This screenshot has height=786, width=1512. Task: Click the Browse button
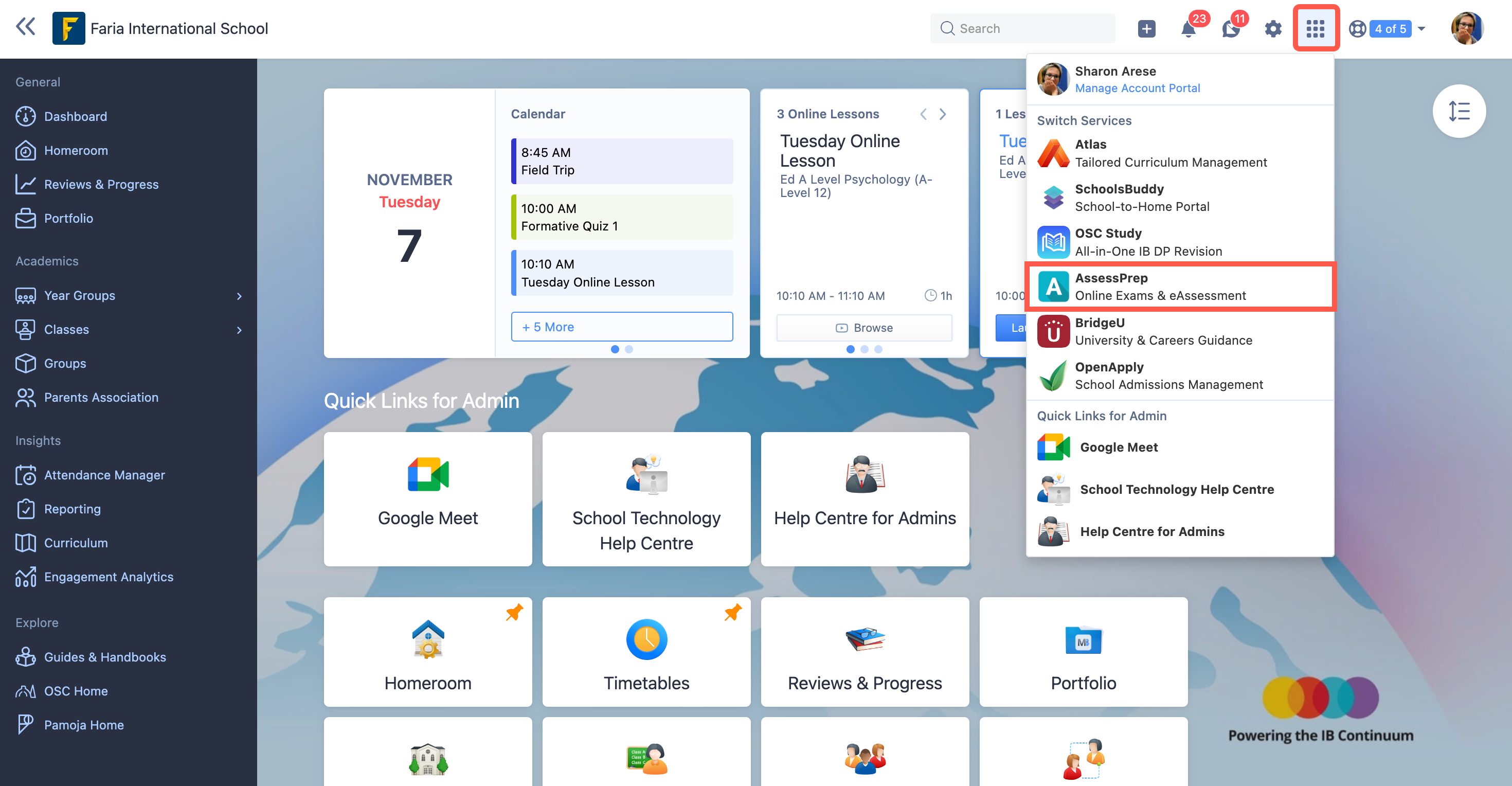864,328
